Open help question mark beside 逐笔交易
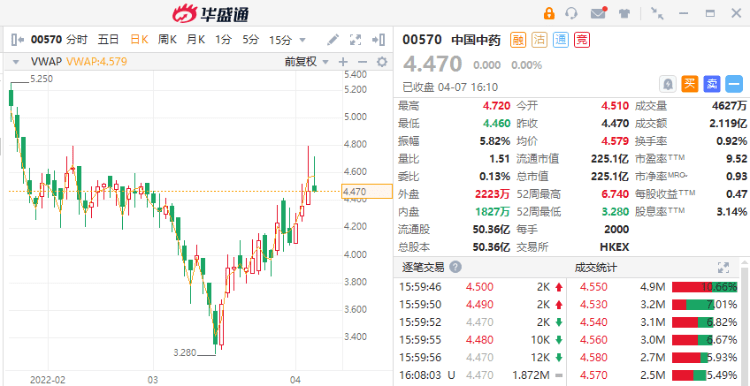 point(456,267)
